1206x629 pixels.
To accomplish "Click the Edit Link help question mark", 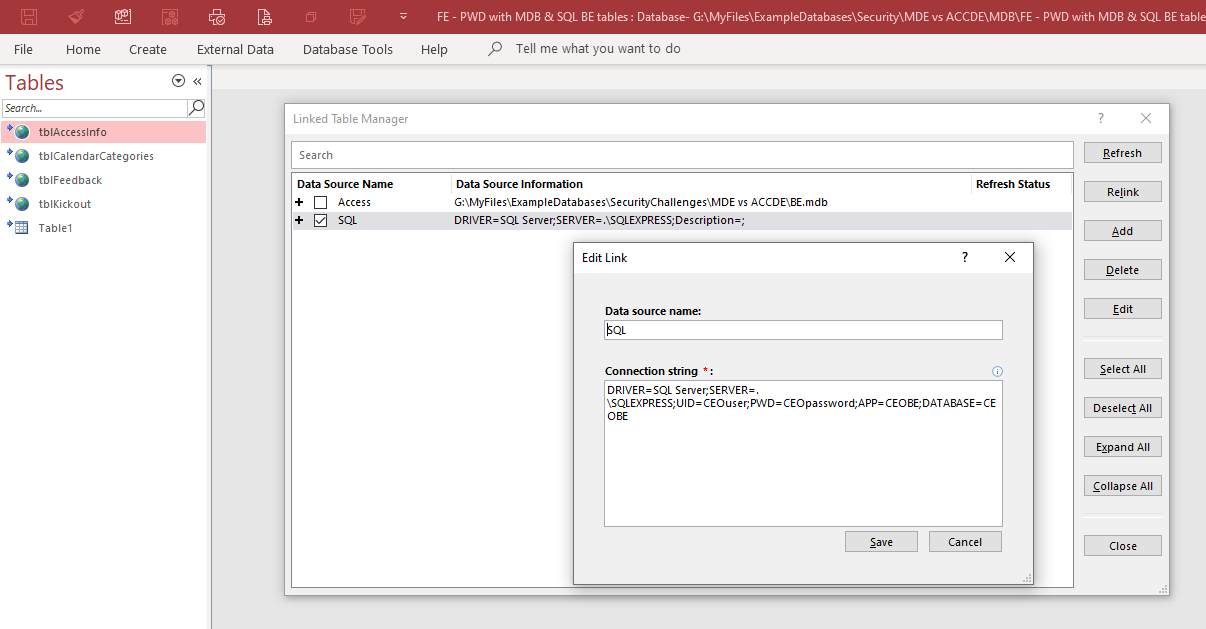I will 965,257.
